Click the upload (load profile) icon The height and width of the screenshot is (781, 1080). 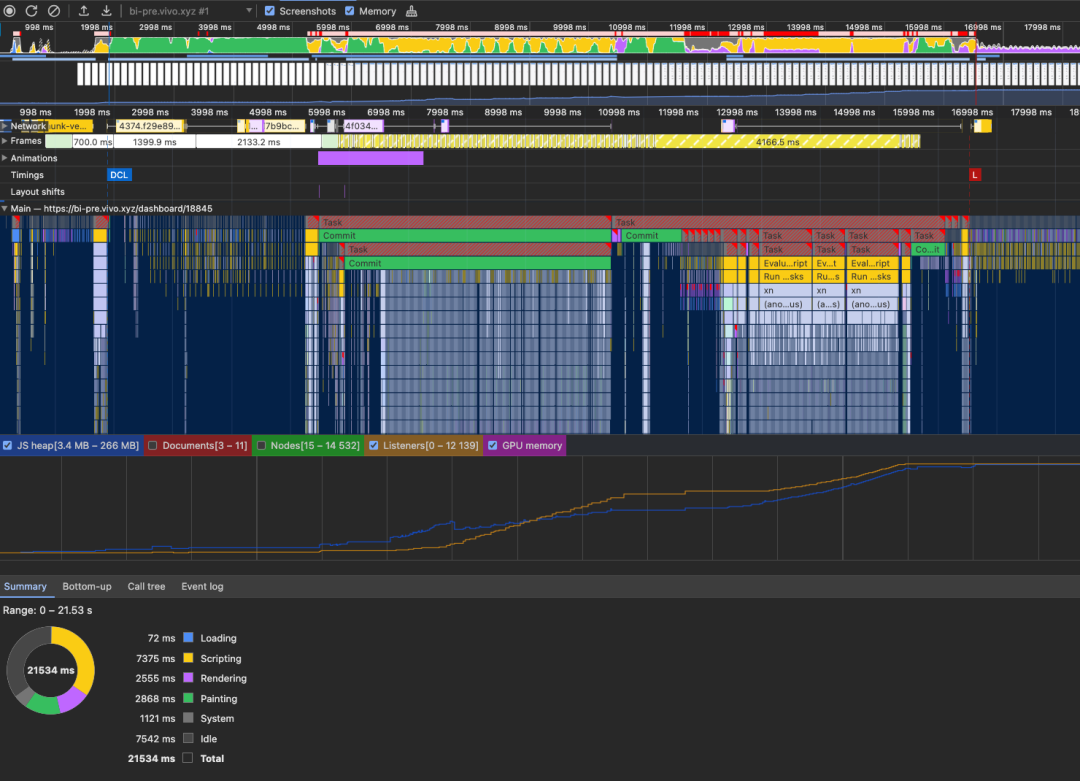click(x=84, y=11)
